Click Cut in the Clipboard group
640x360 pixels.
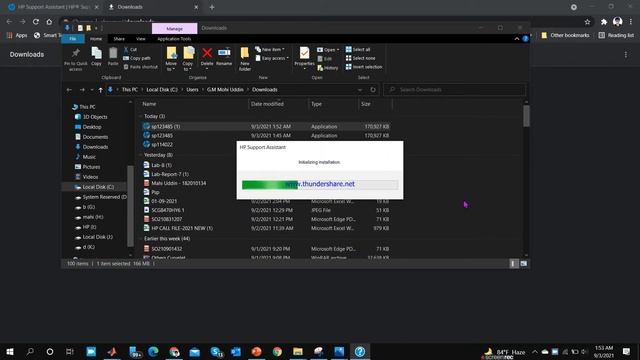130,49
